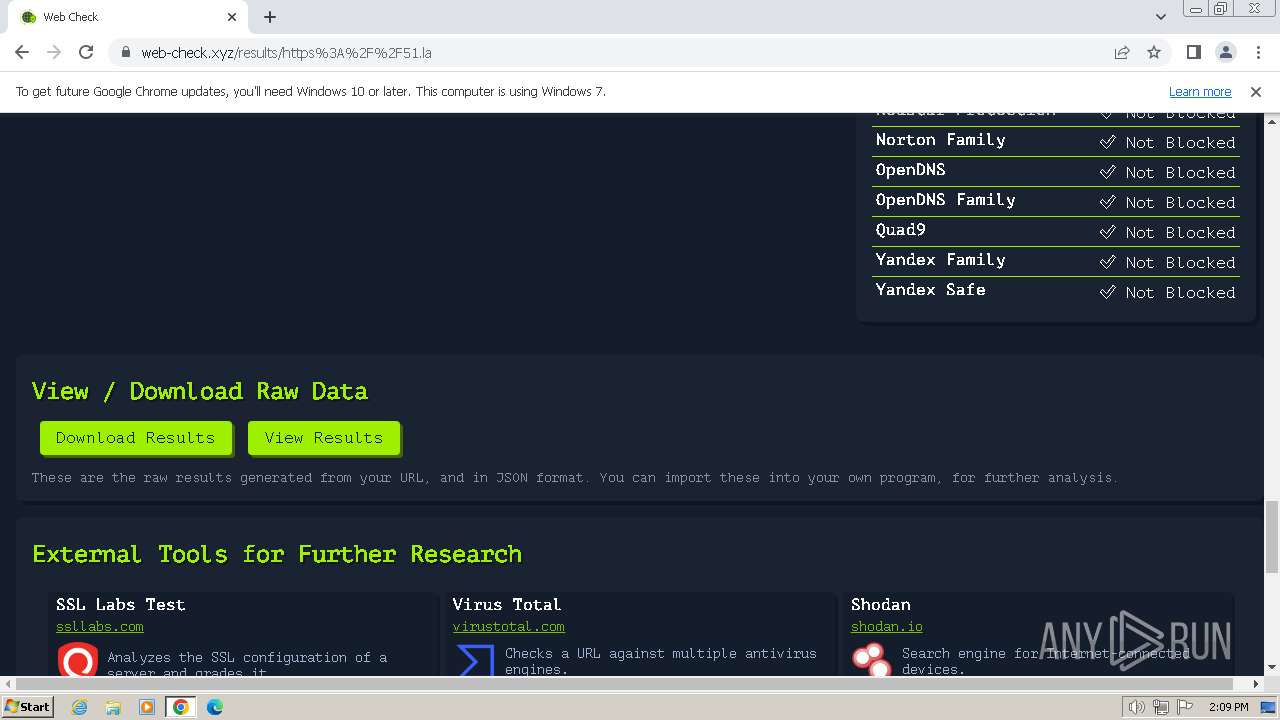Open tab search dropdown arrow
Image resolution: width=1280 pixels, height=720 pixels.
(1160, 17)
